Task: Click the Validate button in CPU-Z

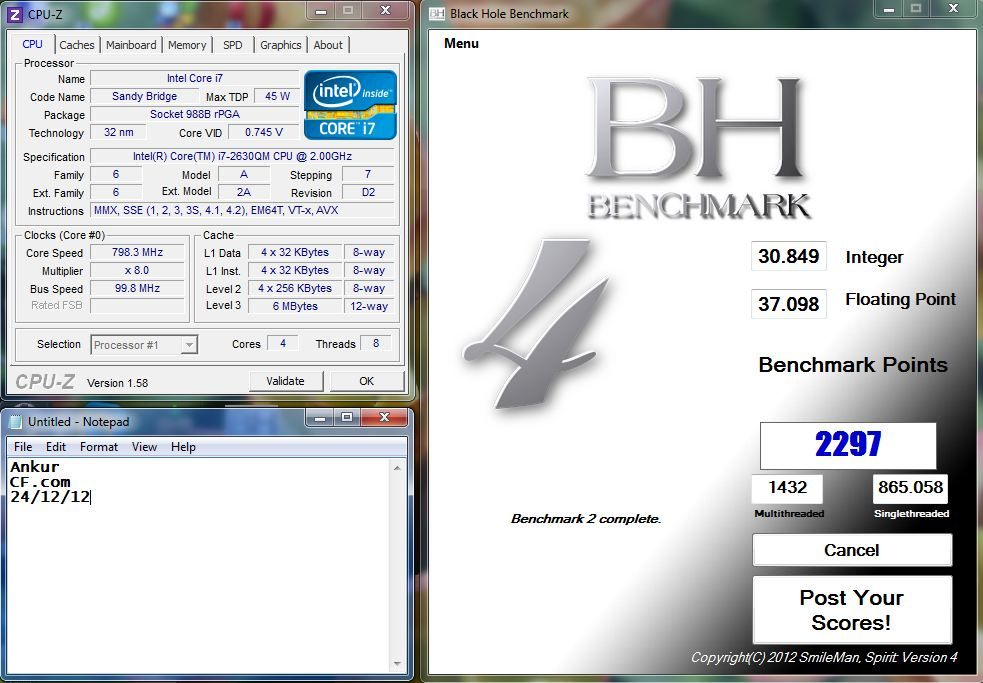Action: (286, 381)
